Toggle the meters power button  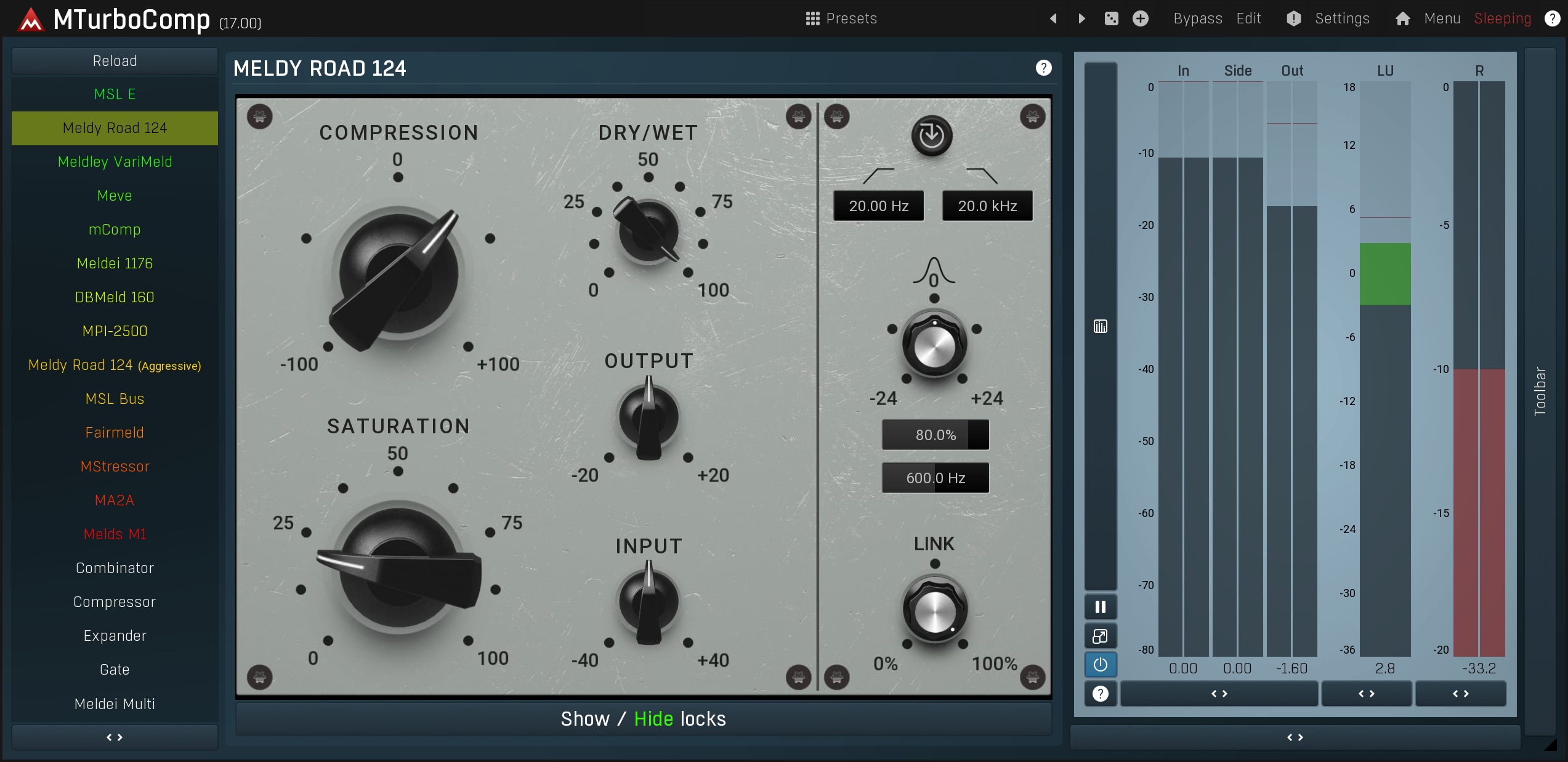coord(1100,665)
